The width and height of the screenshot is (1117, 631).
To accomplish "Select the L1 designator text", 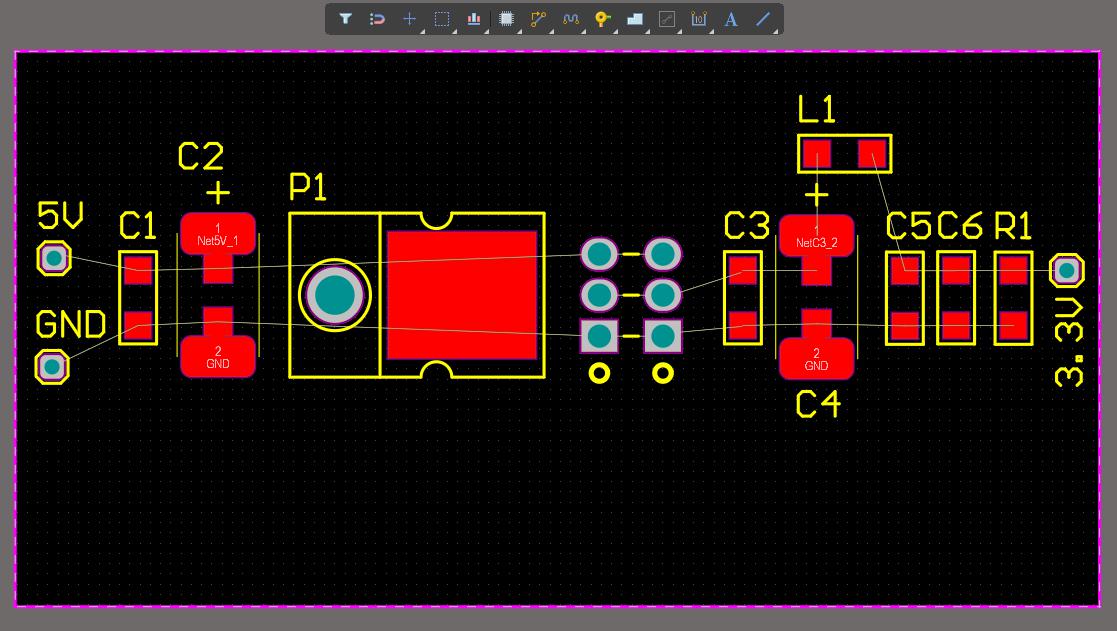I will pos(816,110).
